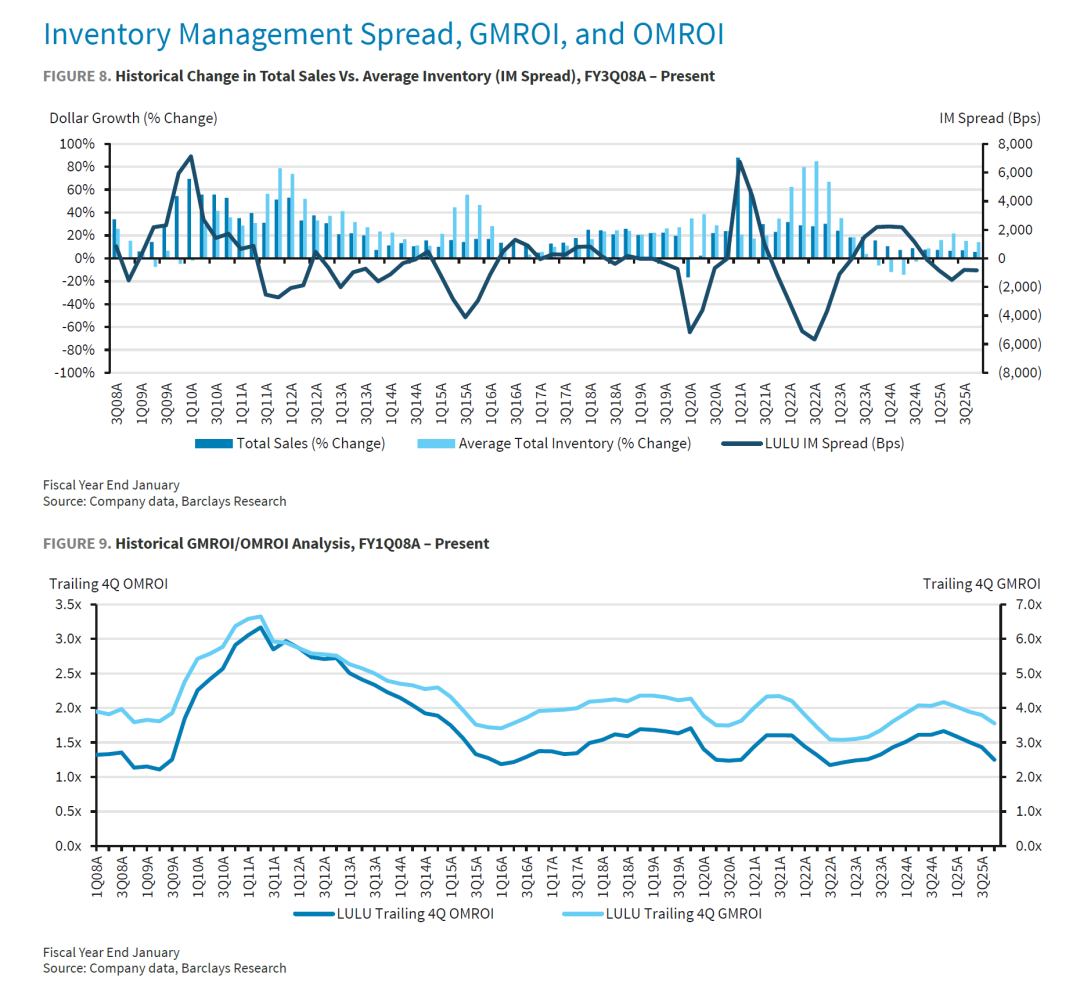Click the FIGURE 8 caption label
The width and height of the screenshot is (1080, 993).
tap(77, 77)
